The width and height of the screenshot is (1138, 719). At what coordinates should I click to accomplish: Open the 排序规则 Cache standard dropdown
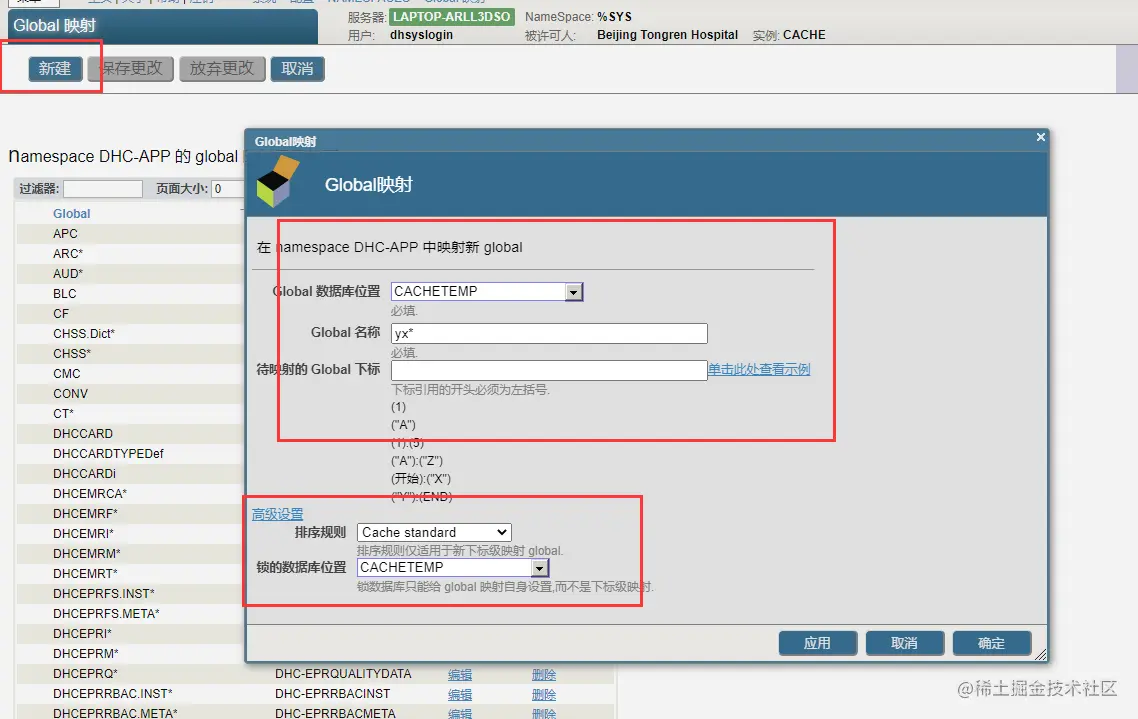point(434,533)
